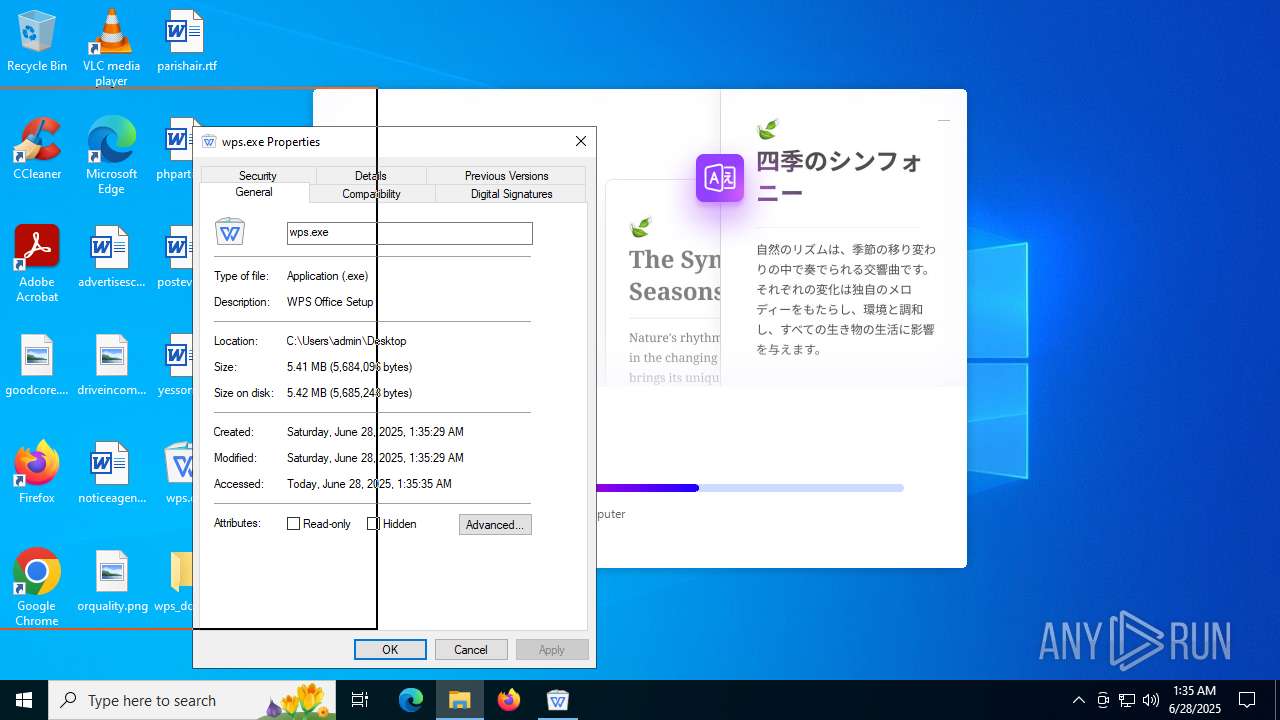
Task: Toggle the Hidden attribute checkbox
Action: (373, 524)
